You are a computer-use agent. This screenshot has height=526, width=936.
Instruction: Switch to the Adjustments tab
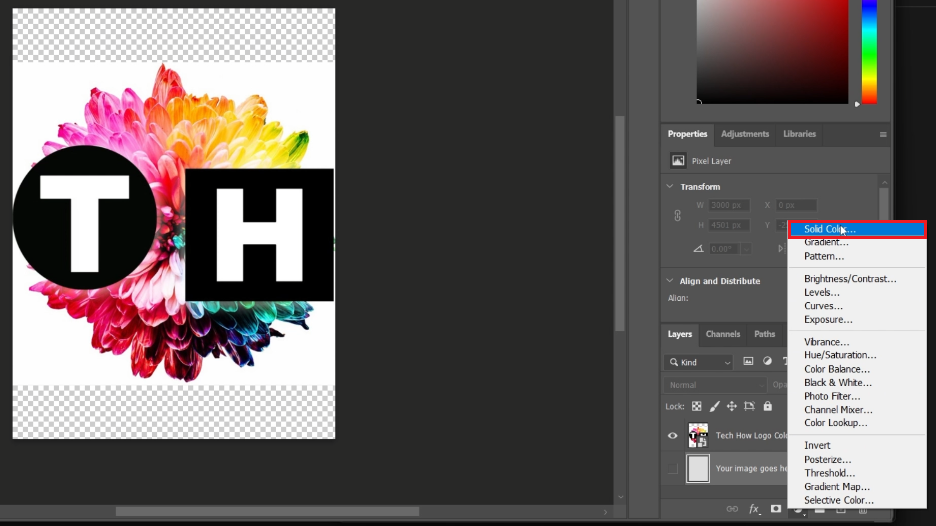[x=745, y=134]
